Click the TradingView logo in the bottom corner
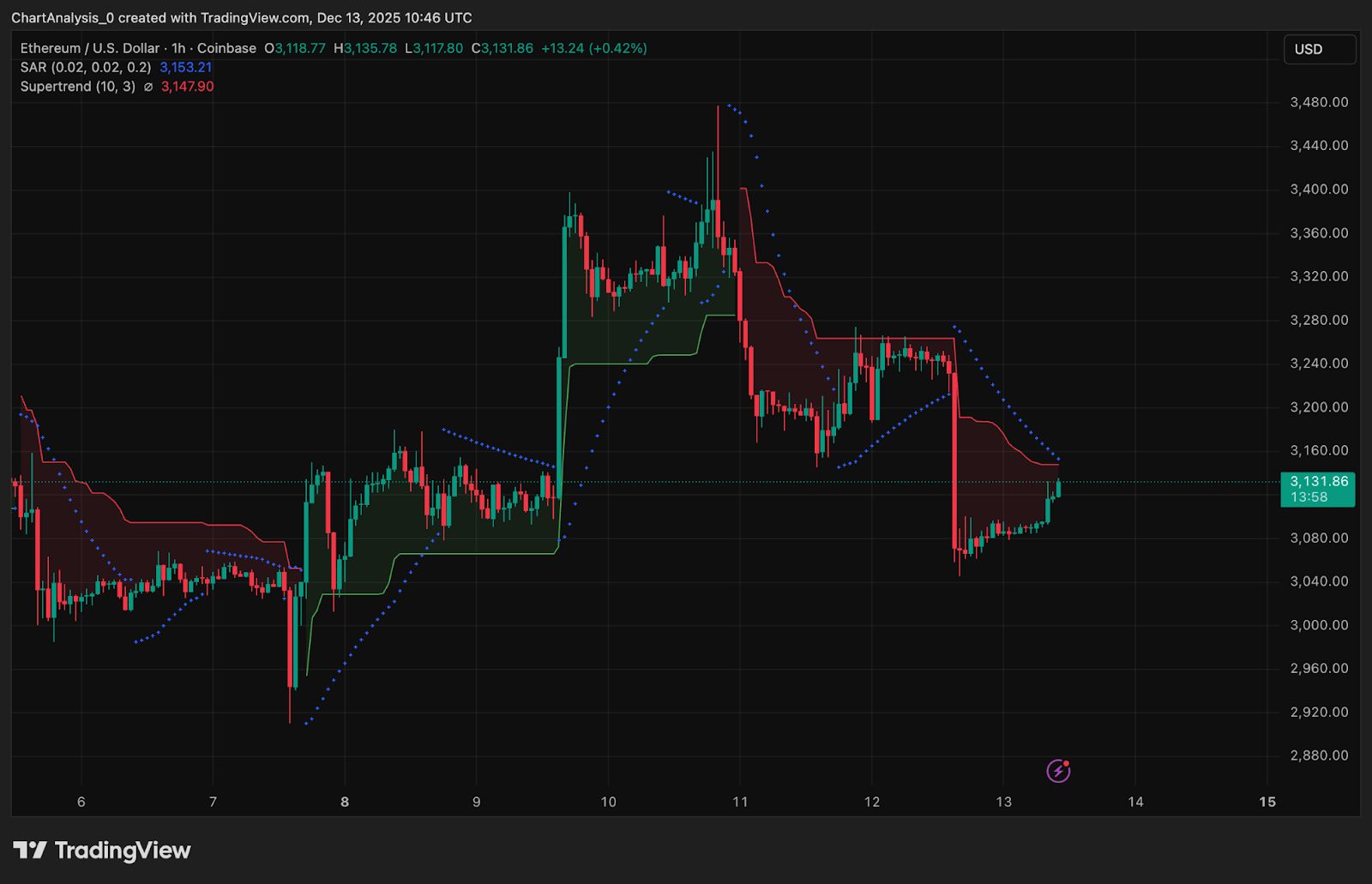This screenshot has width=1372, height=884. [103, 851]
